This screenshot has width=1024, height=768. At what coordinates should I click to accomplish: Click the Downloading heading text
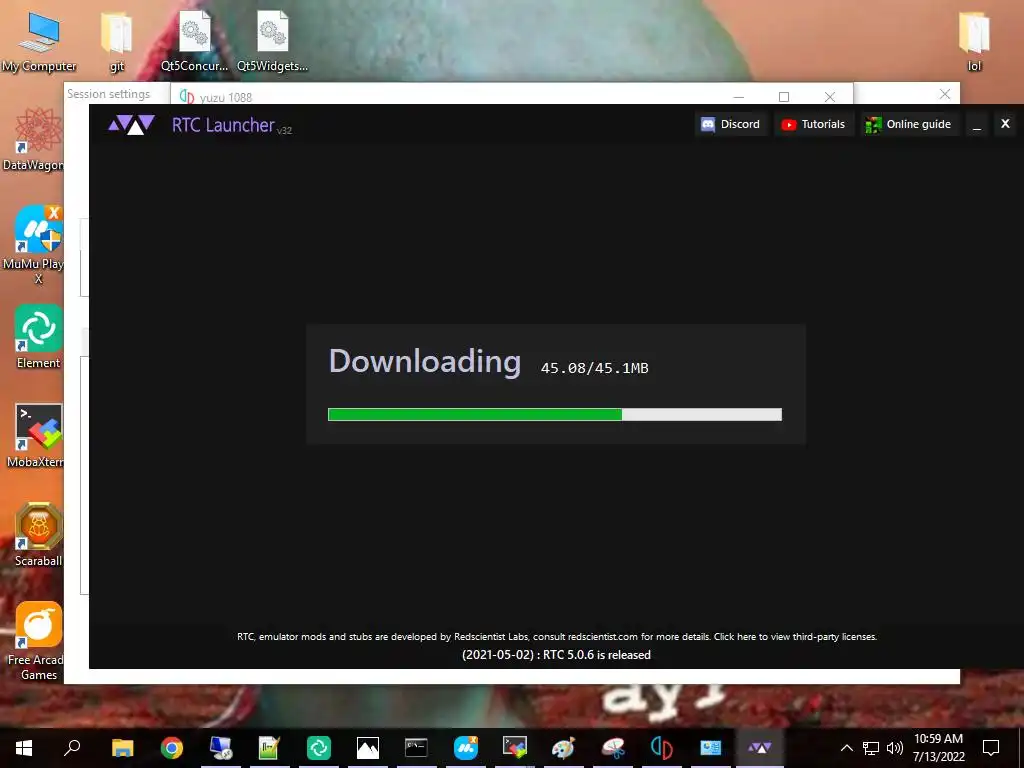click(x=424, y=361)
